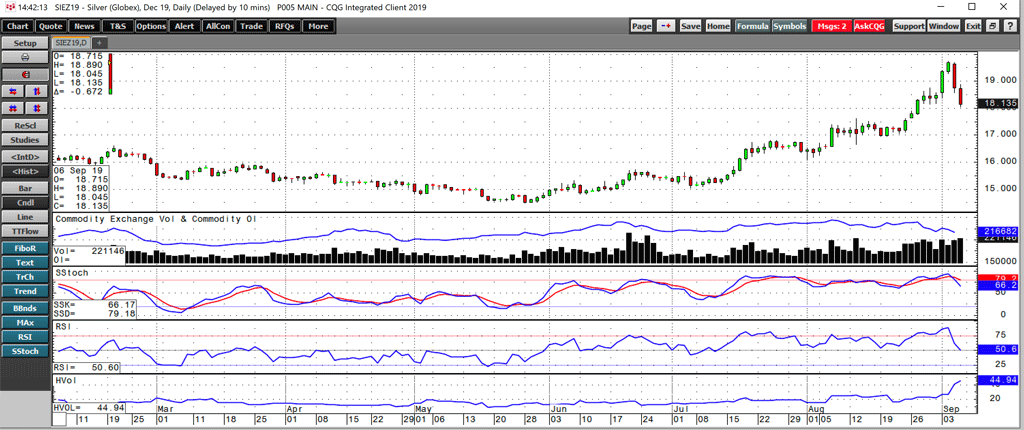
Task: Click the red globe icon button
Action: [25, 74]
